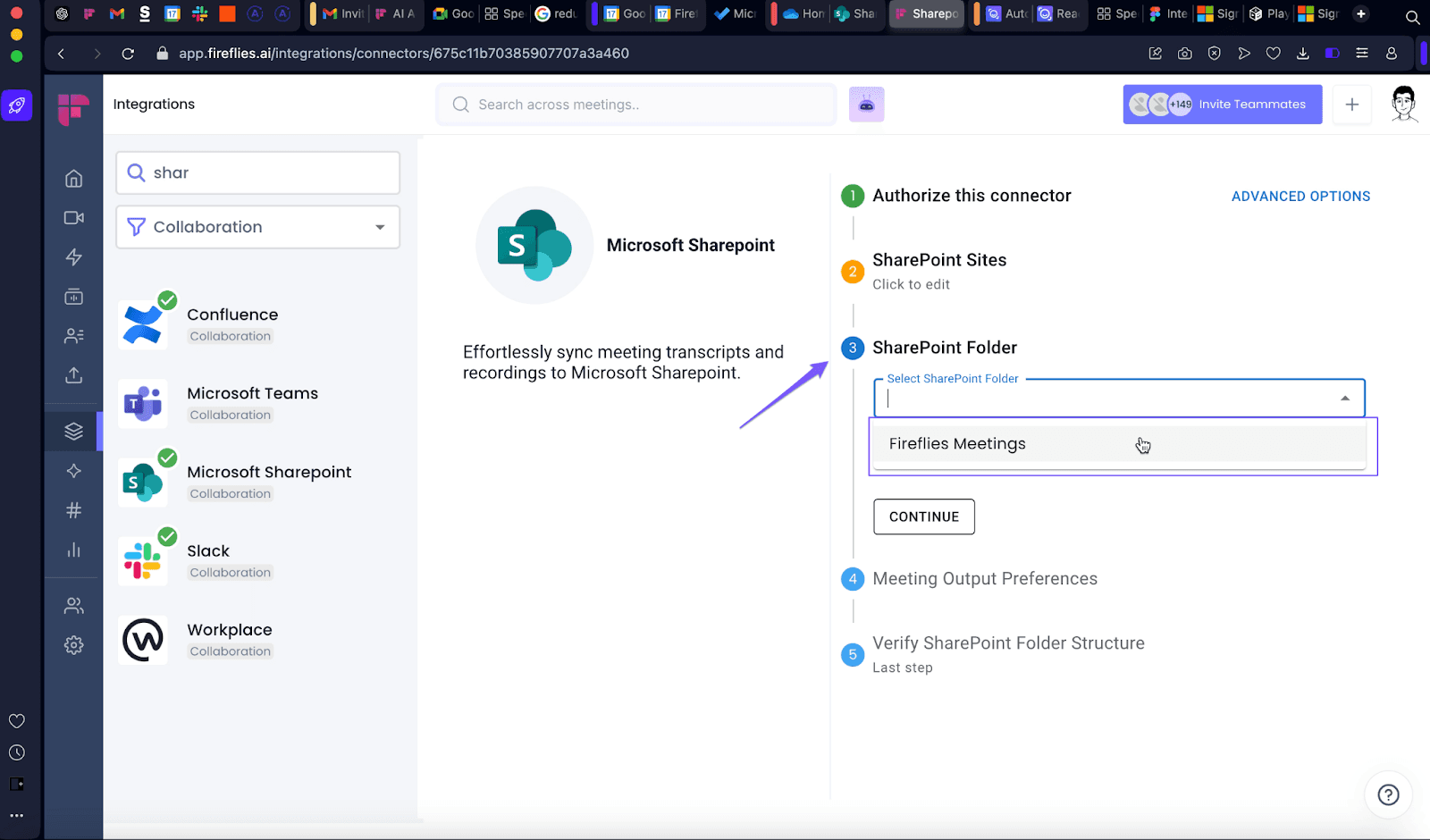
Task: Open the user profile avatar
Action: [x=1404, y=105]
